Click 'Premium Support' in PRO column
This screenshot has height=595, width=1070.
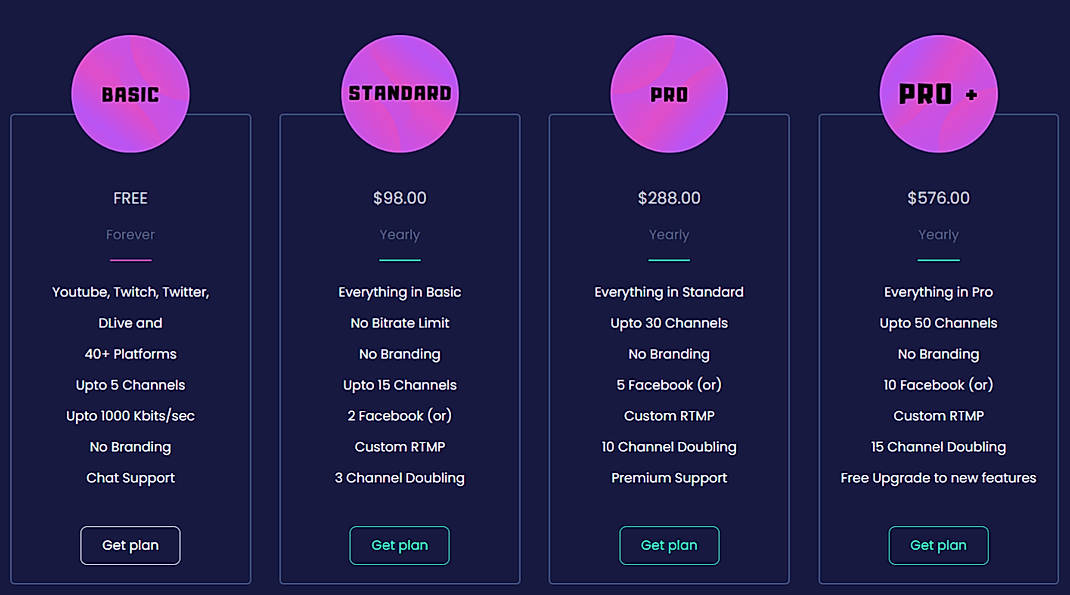pos(669,478)
